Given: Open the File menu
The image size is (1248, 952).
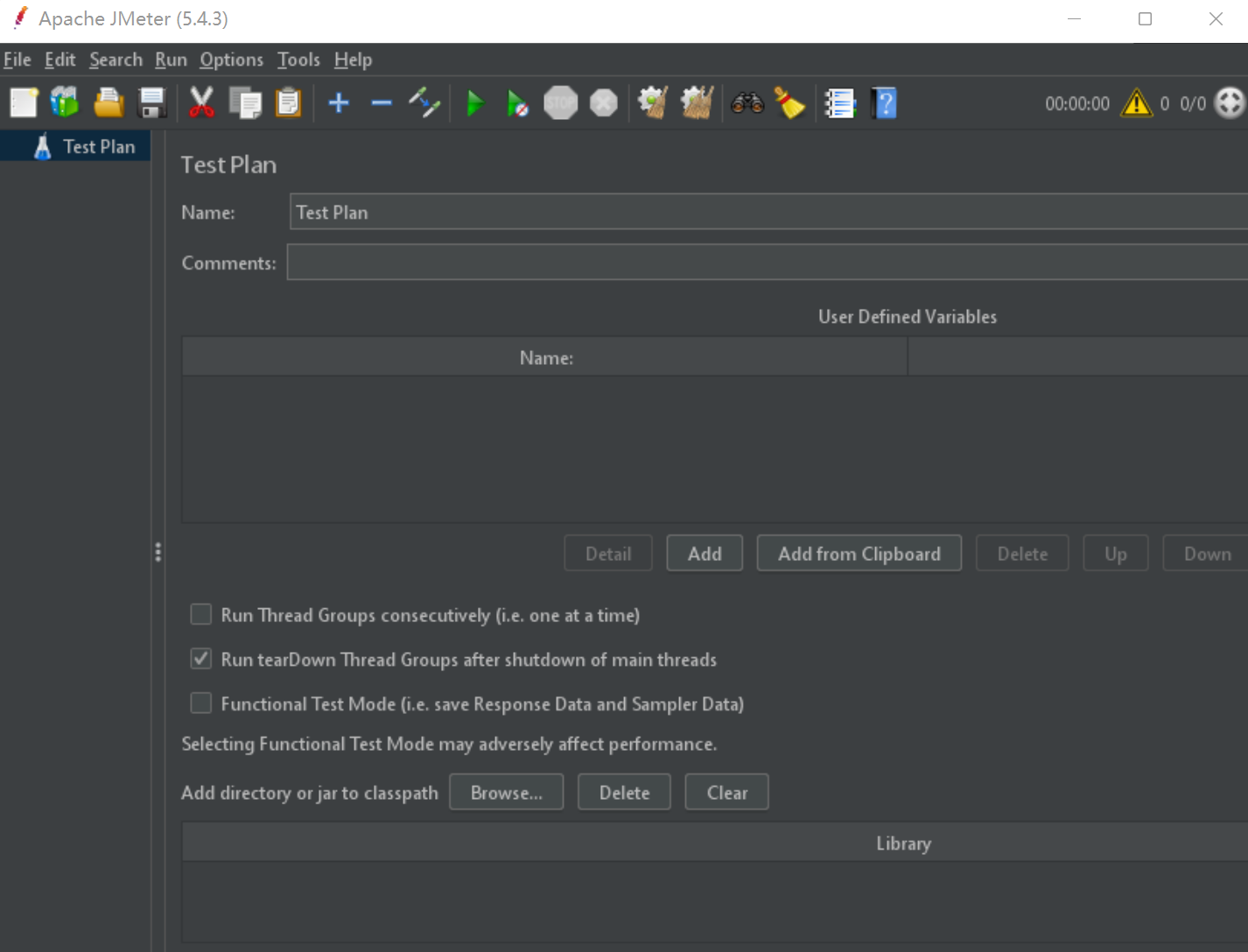Looking at the screenshot, I should 18,59.
